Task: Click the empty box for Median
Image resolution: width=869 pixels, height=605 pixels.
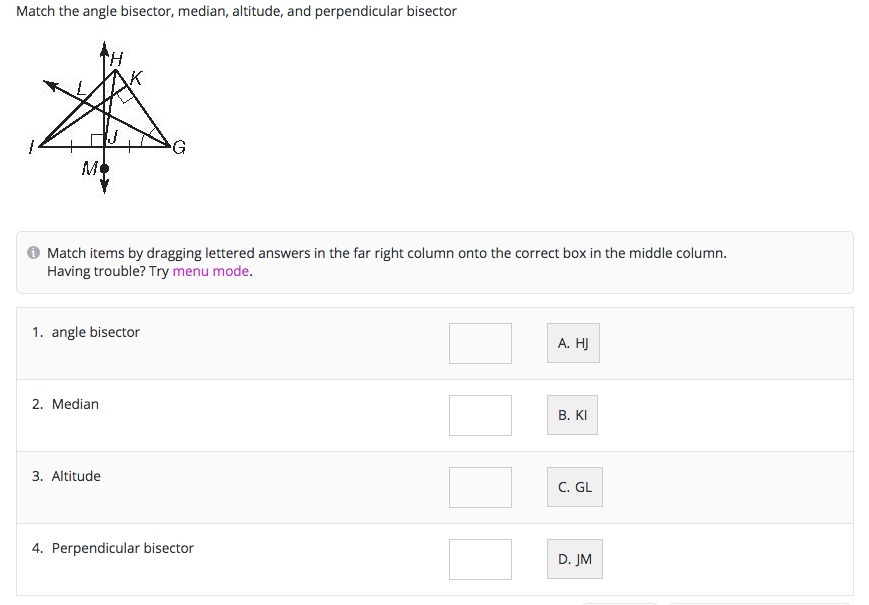Action: pos(480,415)
